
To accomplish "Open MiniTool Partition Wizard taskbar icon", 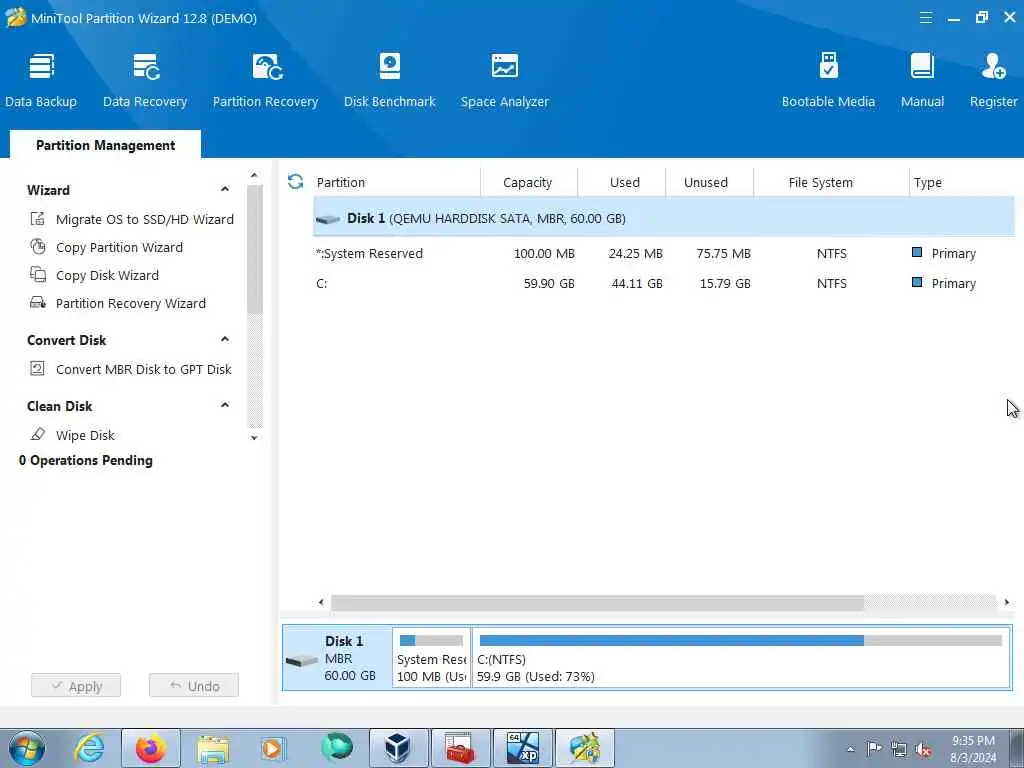I will click(x=584, y=748).
